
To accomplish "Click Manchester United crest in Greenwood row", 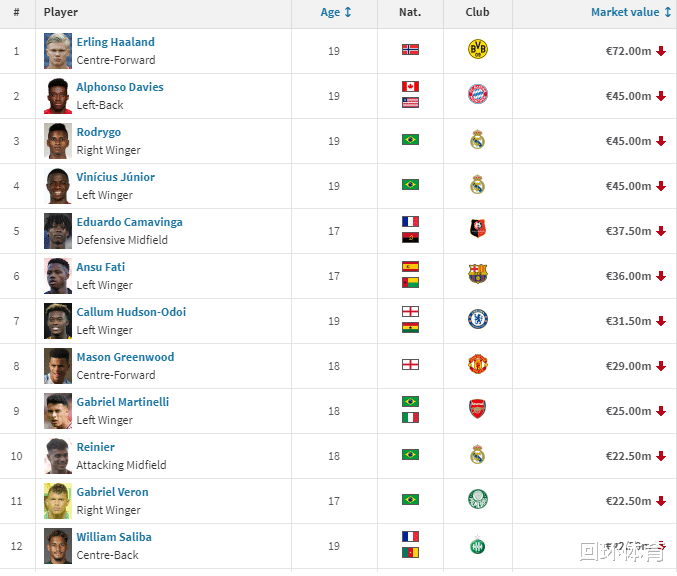I will click(x=477, y=364).
